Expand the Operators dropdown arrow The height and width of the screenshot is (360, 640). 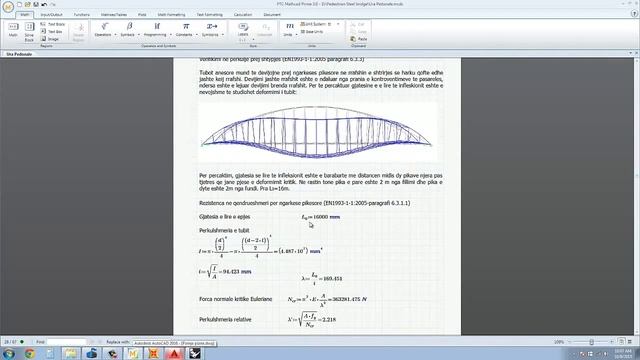pos(116,35)
